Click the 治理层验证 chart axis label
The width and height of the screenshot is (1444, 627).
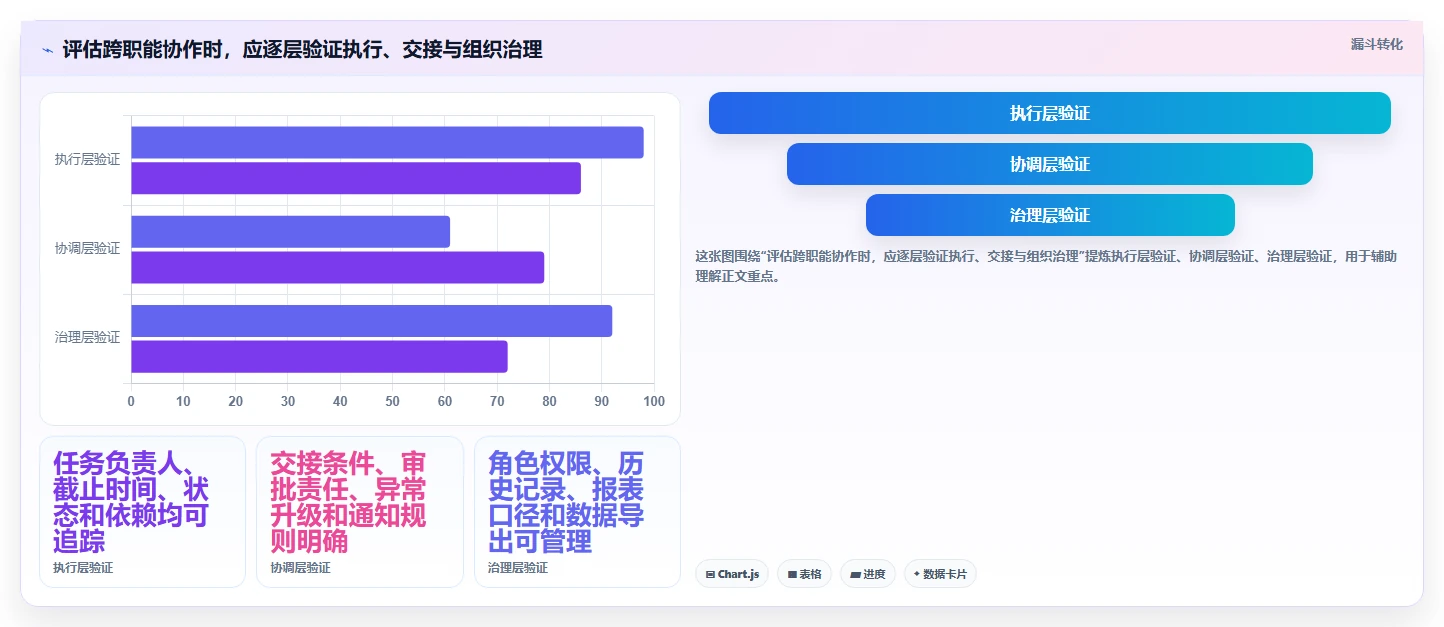[x=87, y=337]
